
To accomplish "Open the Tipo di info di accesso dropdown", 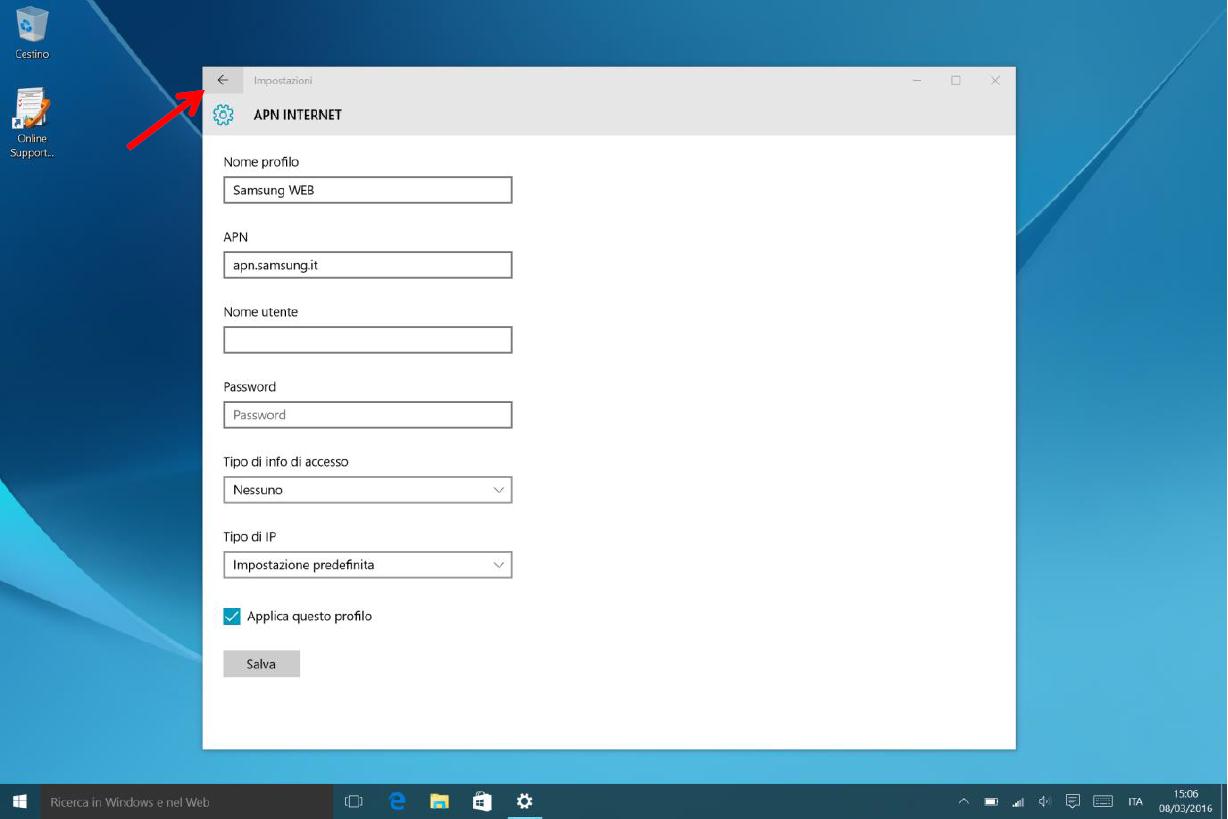I will pos(368,490).
